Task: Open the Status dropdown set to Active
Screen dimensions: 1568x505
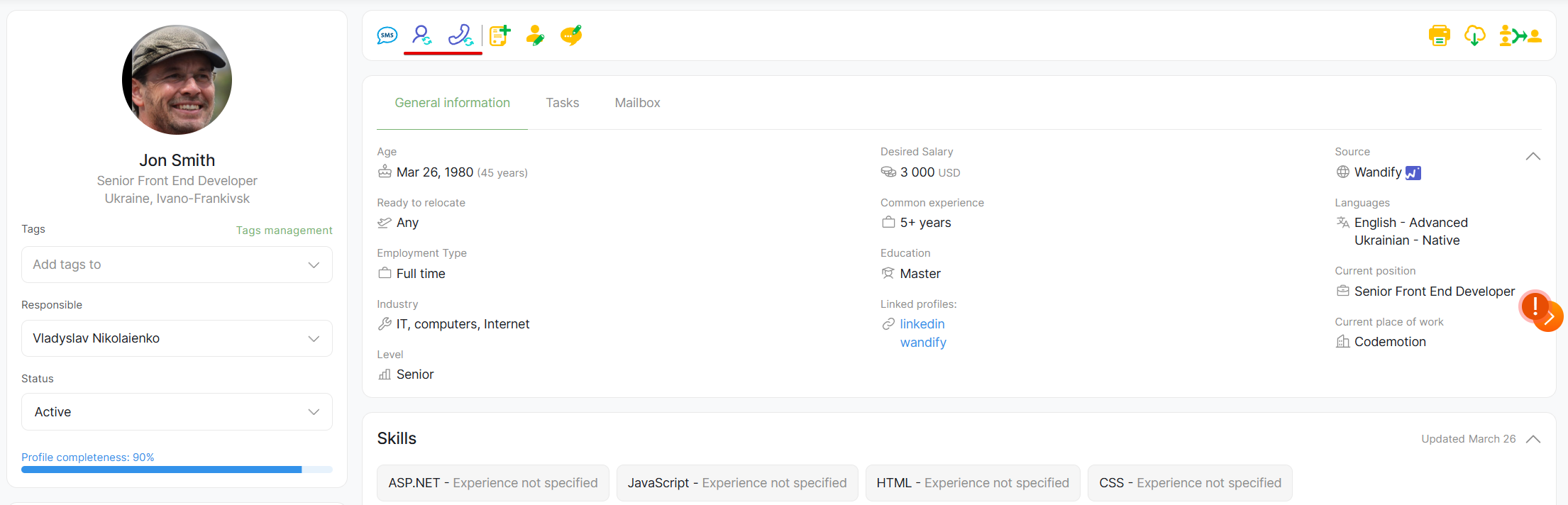Action: pos(177,412)
